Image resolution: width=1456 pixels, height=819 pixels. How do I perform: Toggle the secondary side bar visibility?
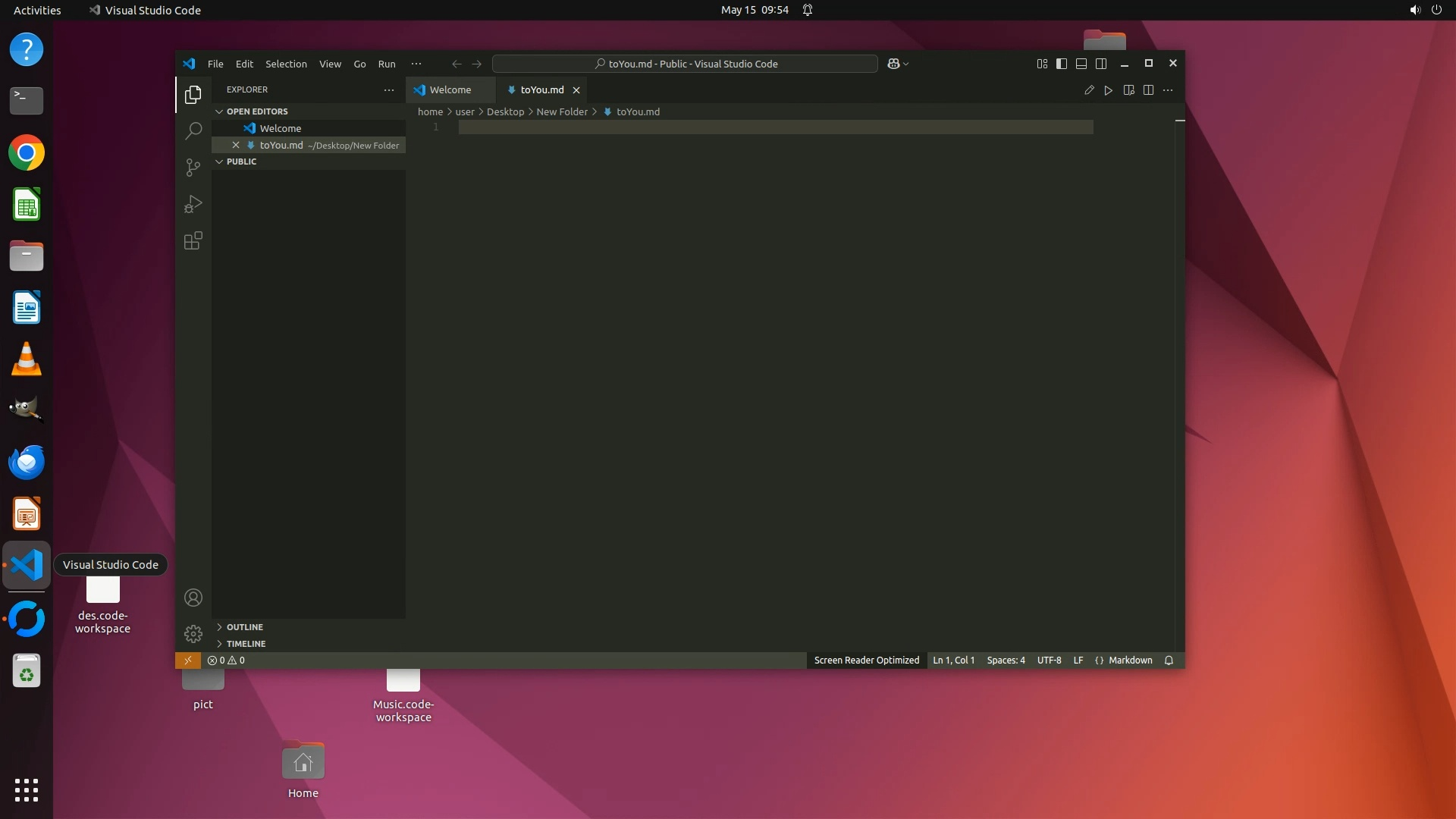pyautogui.click(x=1101, y=64)
